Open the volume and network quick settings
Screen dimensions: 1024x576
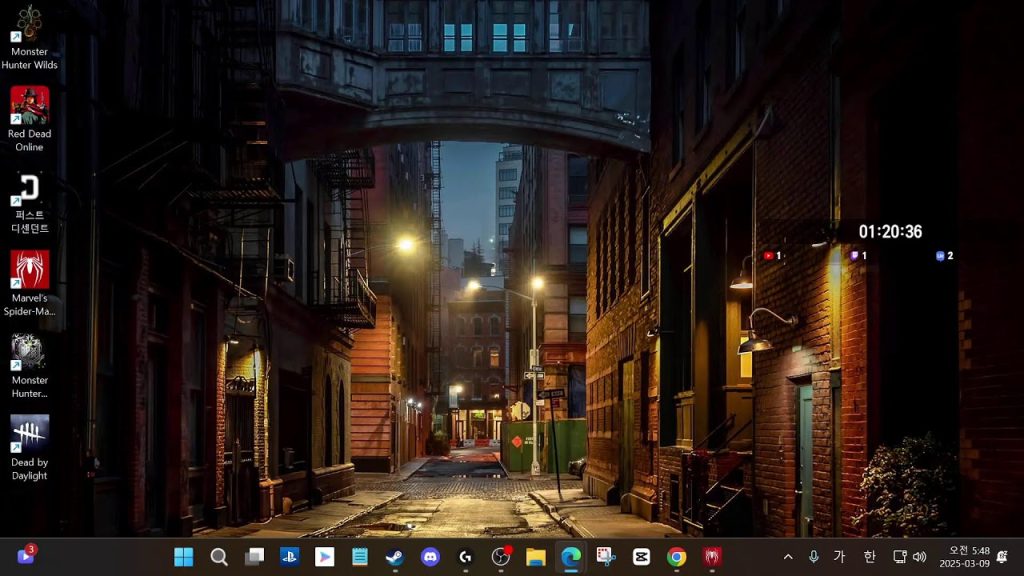click(909, 557)
